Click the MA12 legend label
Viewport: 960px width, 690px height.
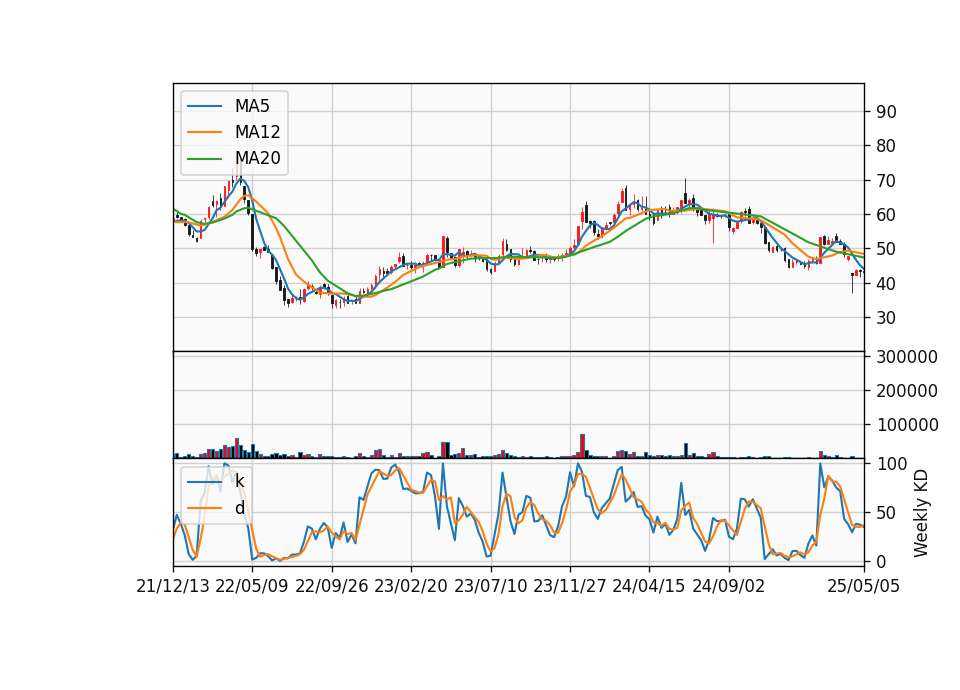(257, 132)
